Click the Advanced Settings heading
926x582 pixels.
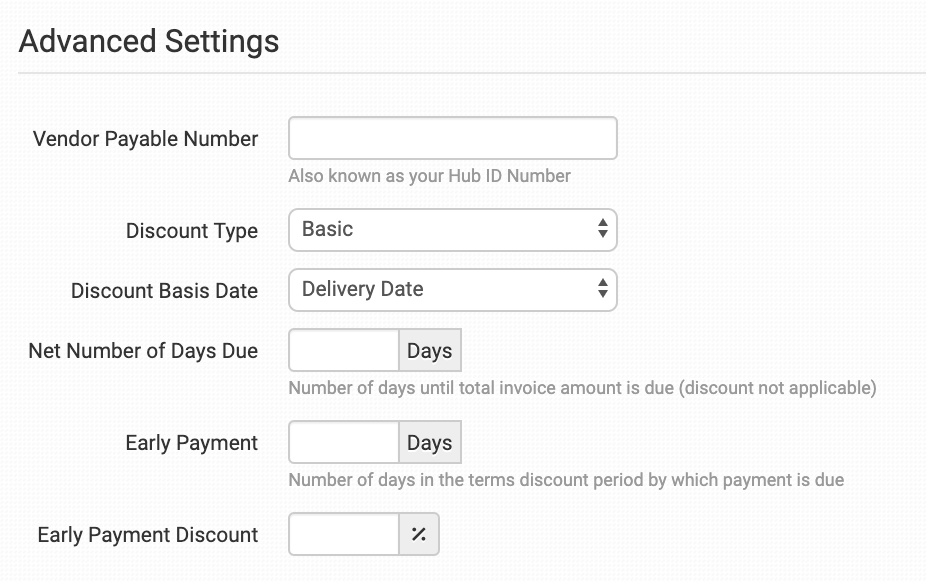click(x=149, y=42)
